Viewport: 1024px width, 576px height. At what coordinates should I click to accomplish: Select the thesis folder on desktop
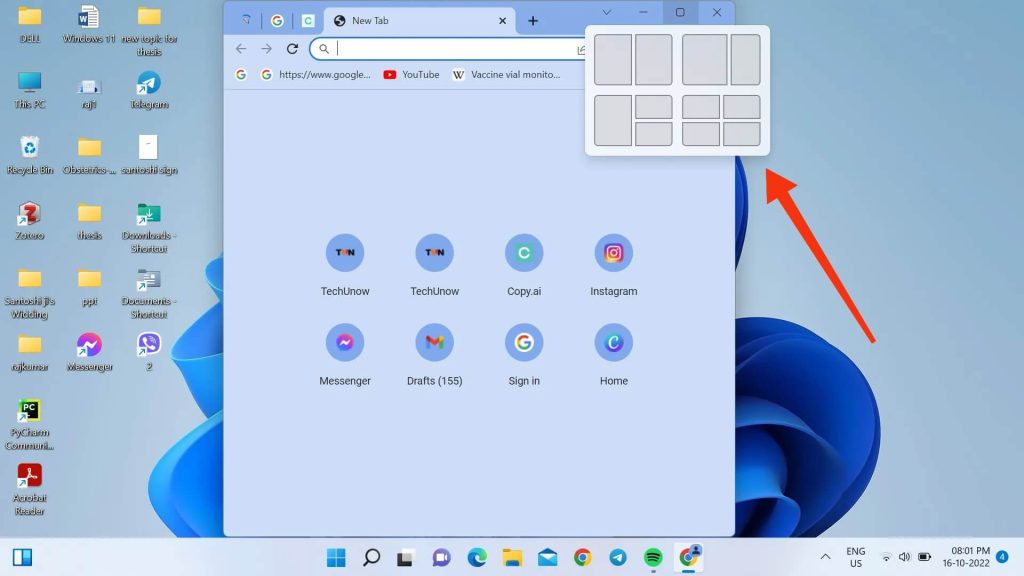(x=89, y=221)
